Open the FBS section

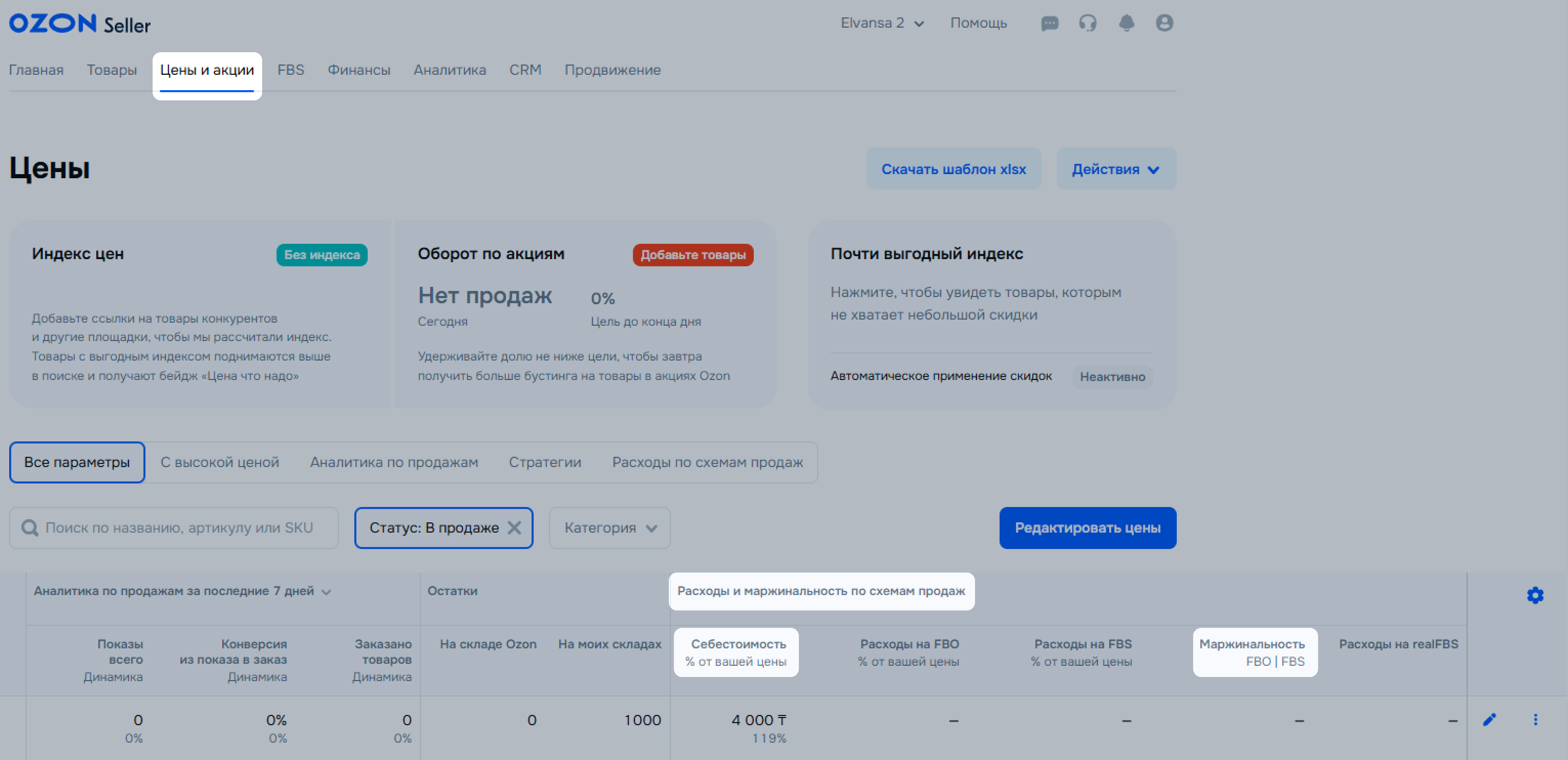point(290,70)
